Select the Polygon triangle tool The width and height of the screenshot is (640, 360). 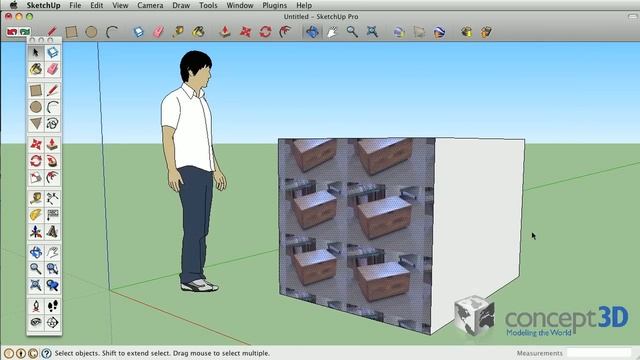tap(36, 124)
